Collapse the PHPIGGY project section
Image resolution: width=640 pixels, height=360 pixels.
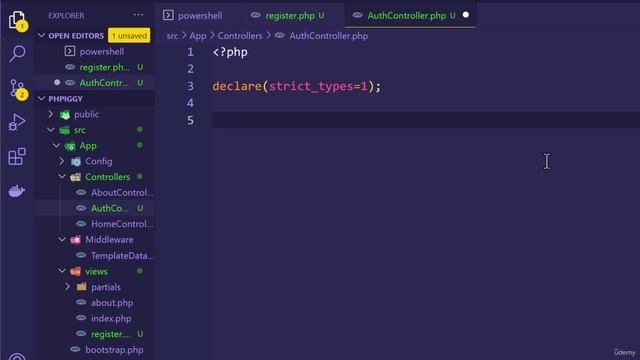coord(41,98)
